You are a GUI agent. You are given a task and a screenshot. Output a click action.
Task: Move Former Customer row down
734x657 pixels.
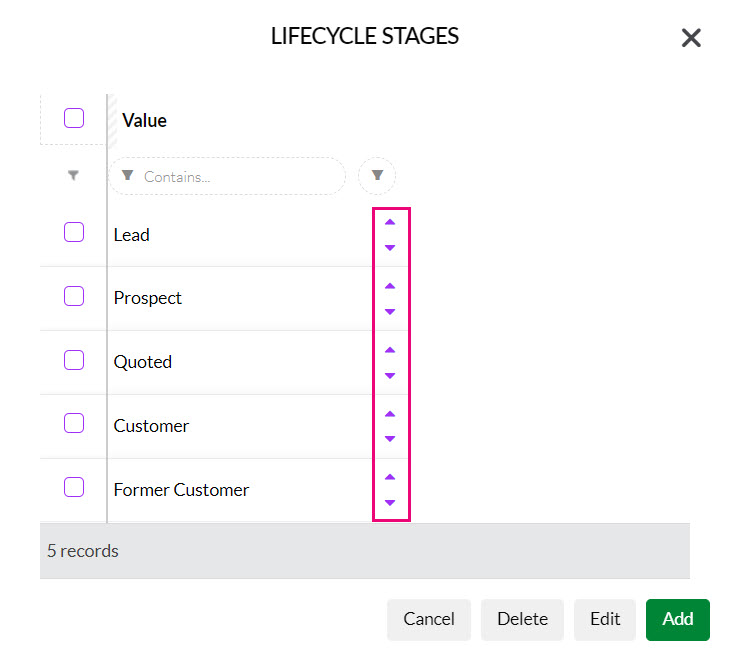click(390, 503)
